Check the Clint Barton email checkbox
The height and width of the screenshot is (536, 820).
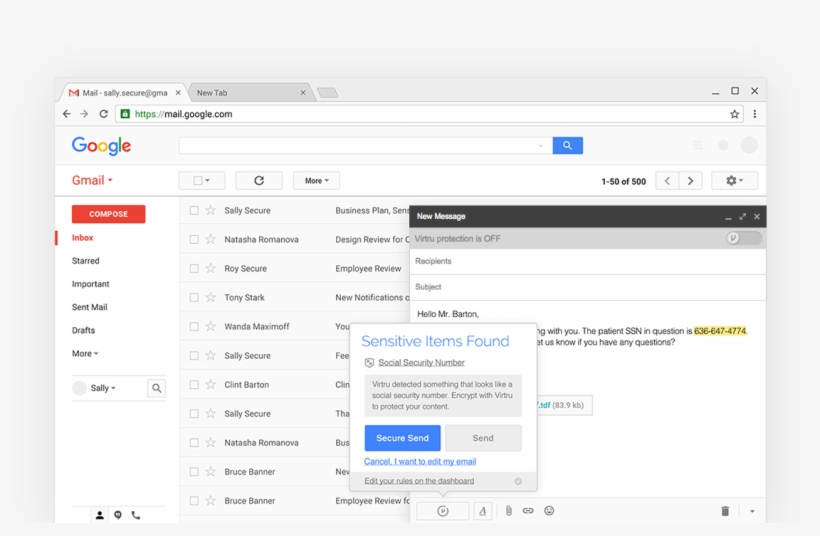click(x=194, y=384)
